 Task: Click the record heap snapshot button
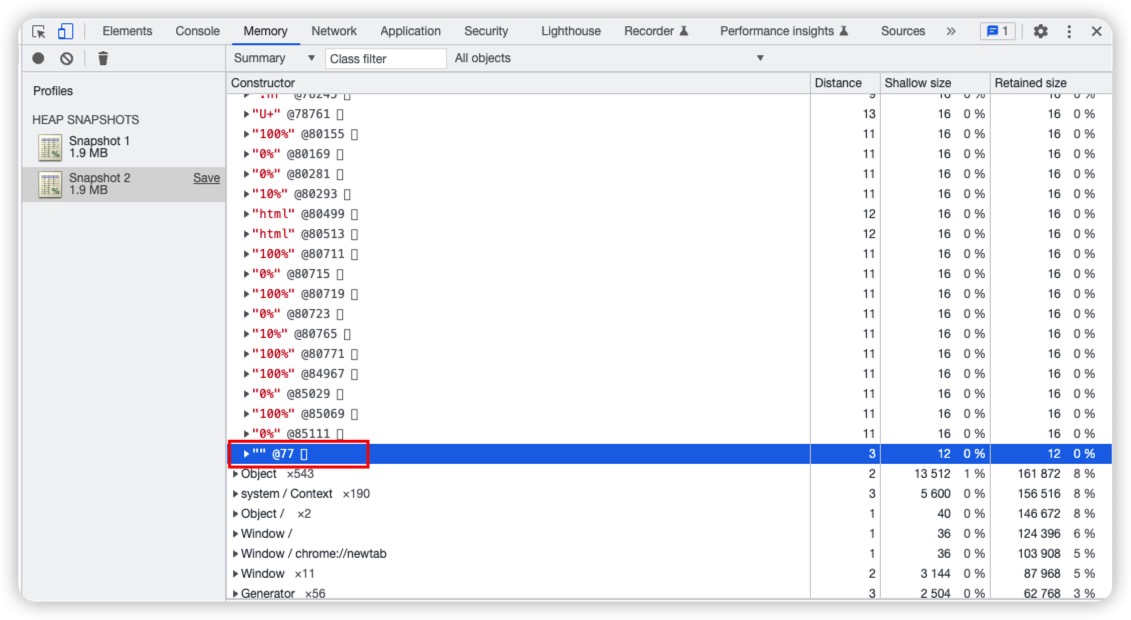coord(39,59)
